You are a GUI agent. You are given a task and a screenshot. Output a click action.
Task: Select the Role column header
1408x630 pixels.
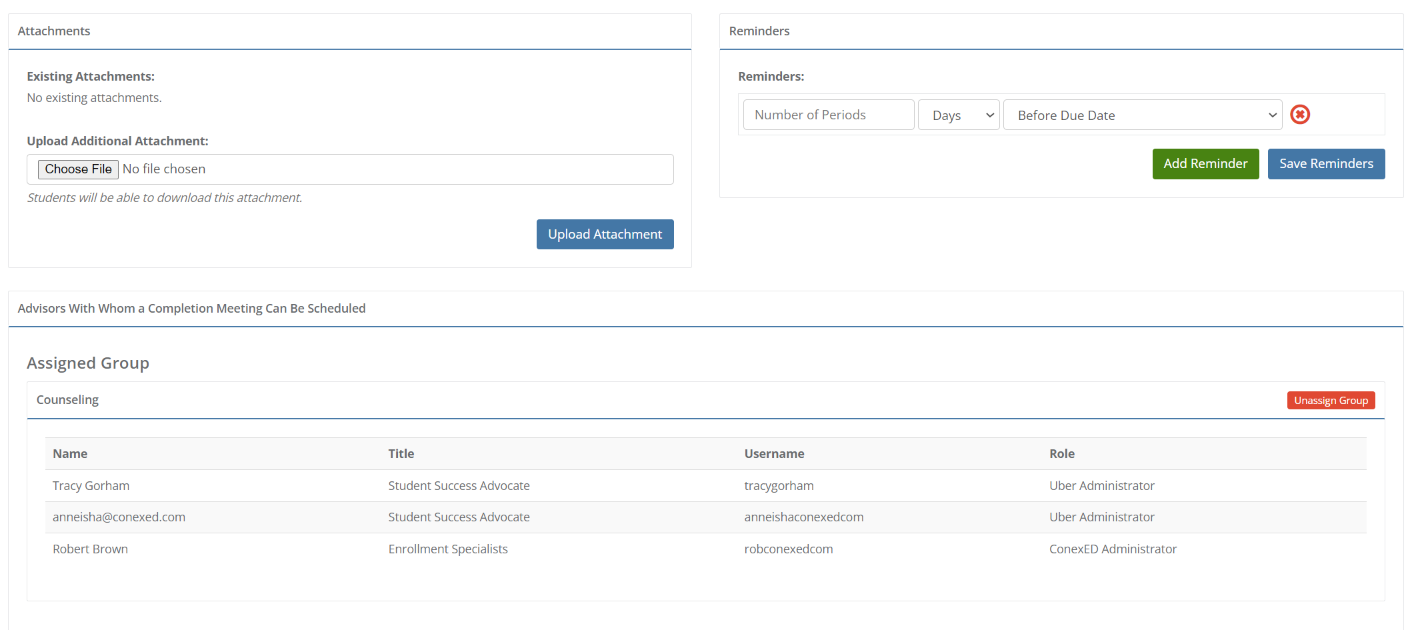tap(1062, 454)
